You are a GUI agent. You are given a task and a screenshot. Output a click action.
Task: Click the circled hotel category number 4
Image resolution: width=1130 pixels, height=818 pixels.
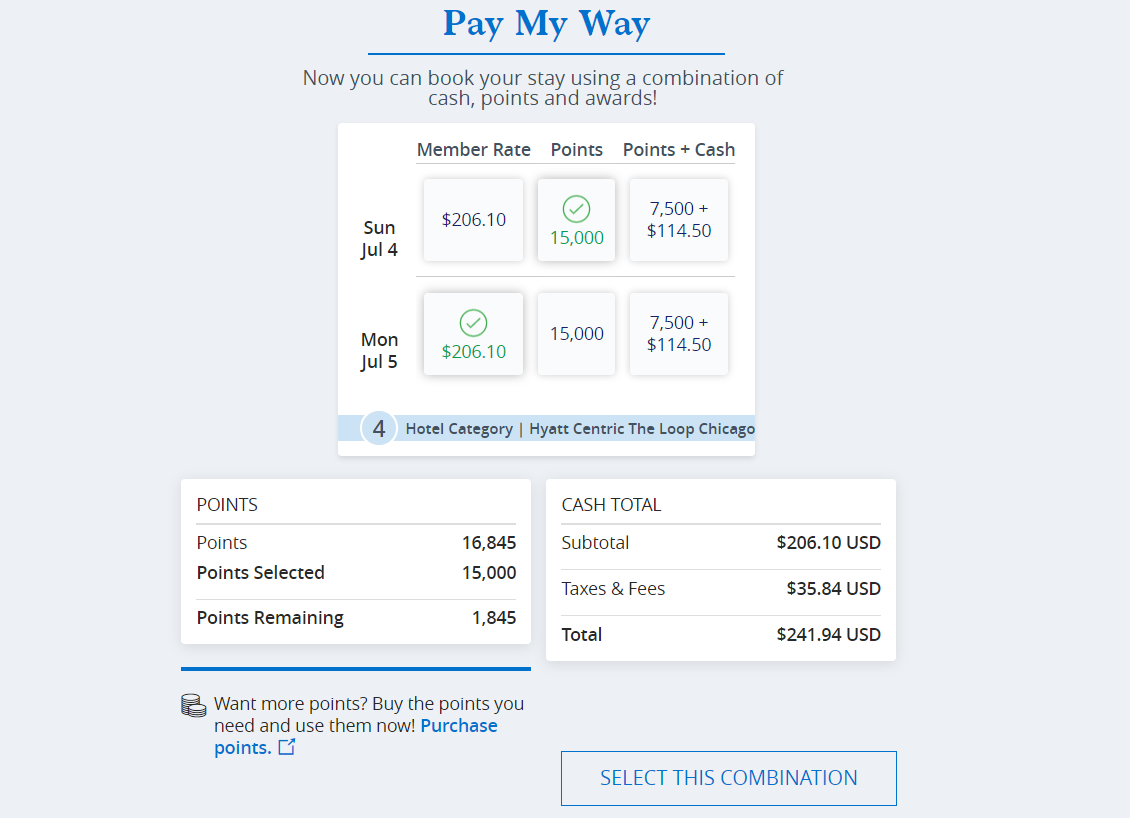pos(378,428)
